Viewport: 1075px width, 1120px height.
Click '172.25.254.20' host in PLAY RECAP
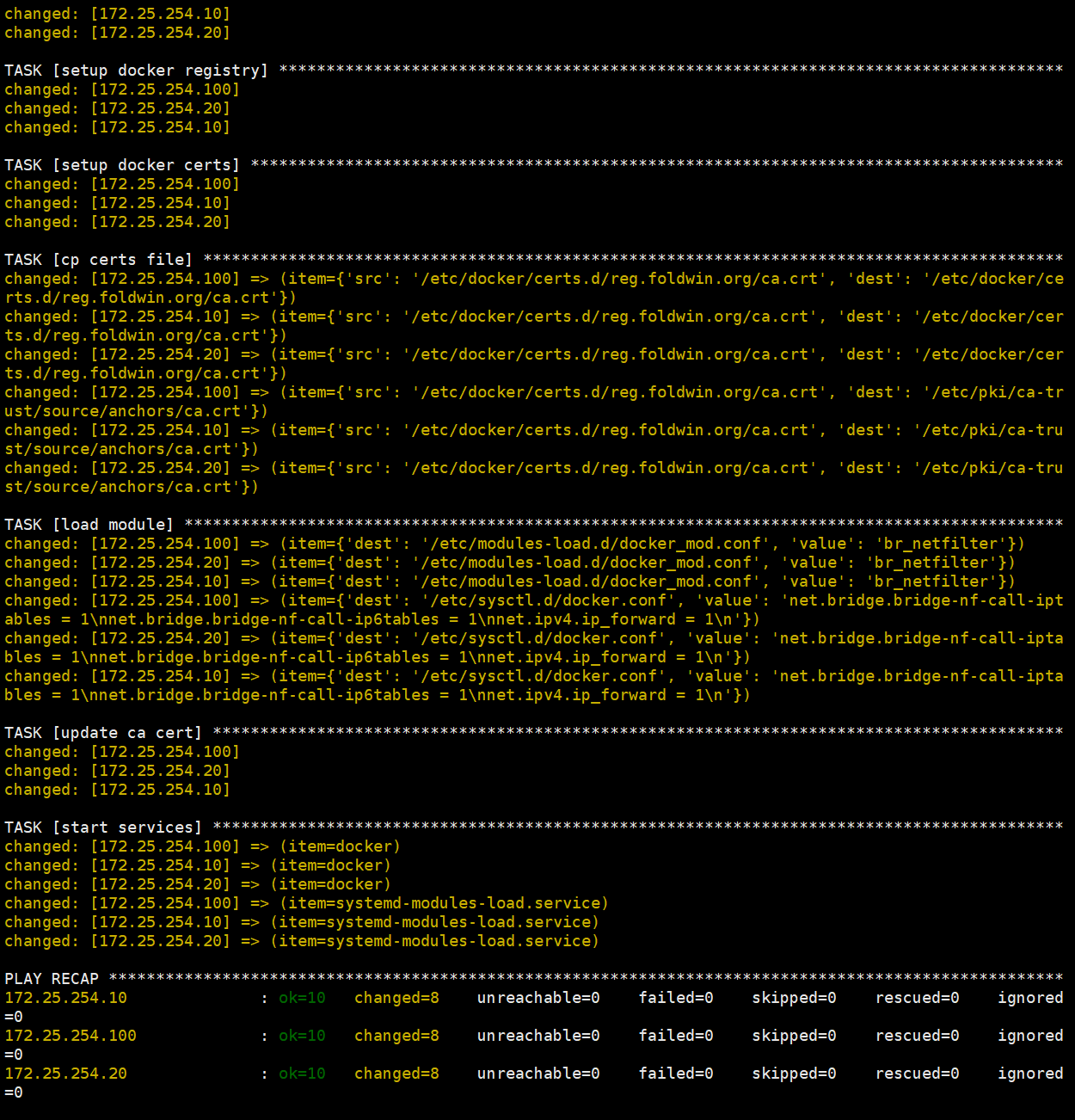pos(65,1074)
